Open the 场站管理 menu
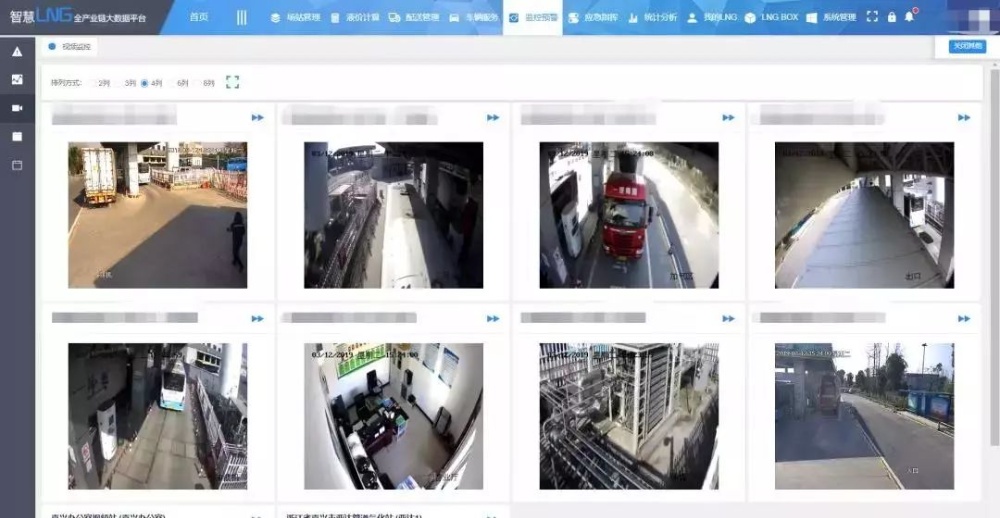The width and height of the screenshot is (1000, 518). point(295,18)
